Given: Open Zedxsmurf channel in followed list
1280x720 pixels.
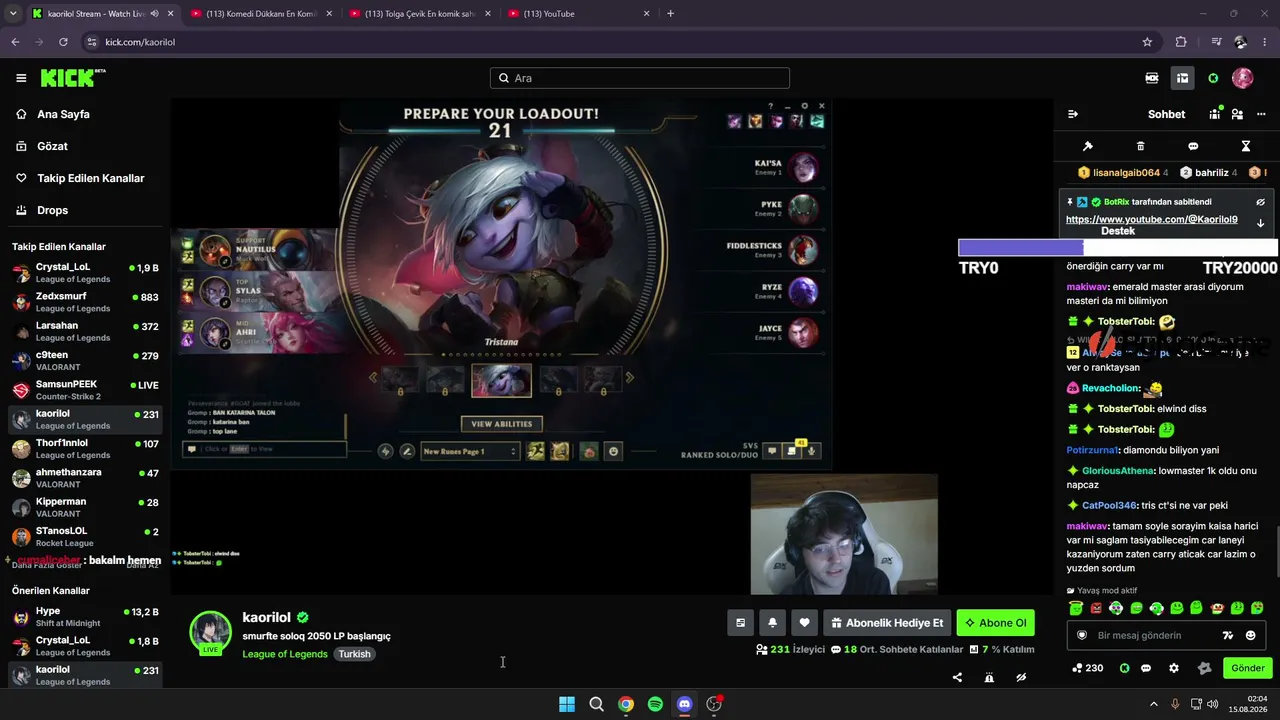Looking at the screenshot, I should pyautogui.click(x=85, y=302).
